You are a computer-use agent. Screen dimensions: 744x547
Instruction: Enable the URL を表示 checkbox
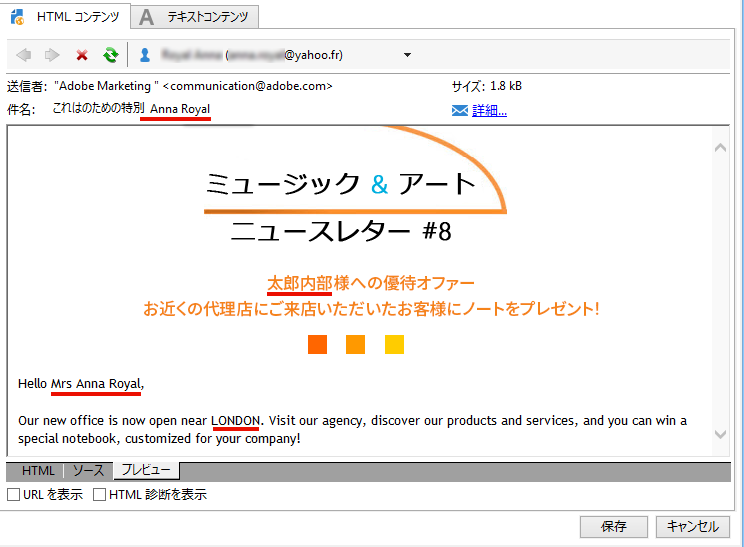tap(13, 495)
